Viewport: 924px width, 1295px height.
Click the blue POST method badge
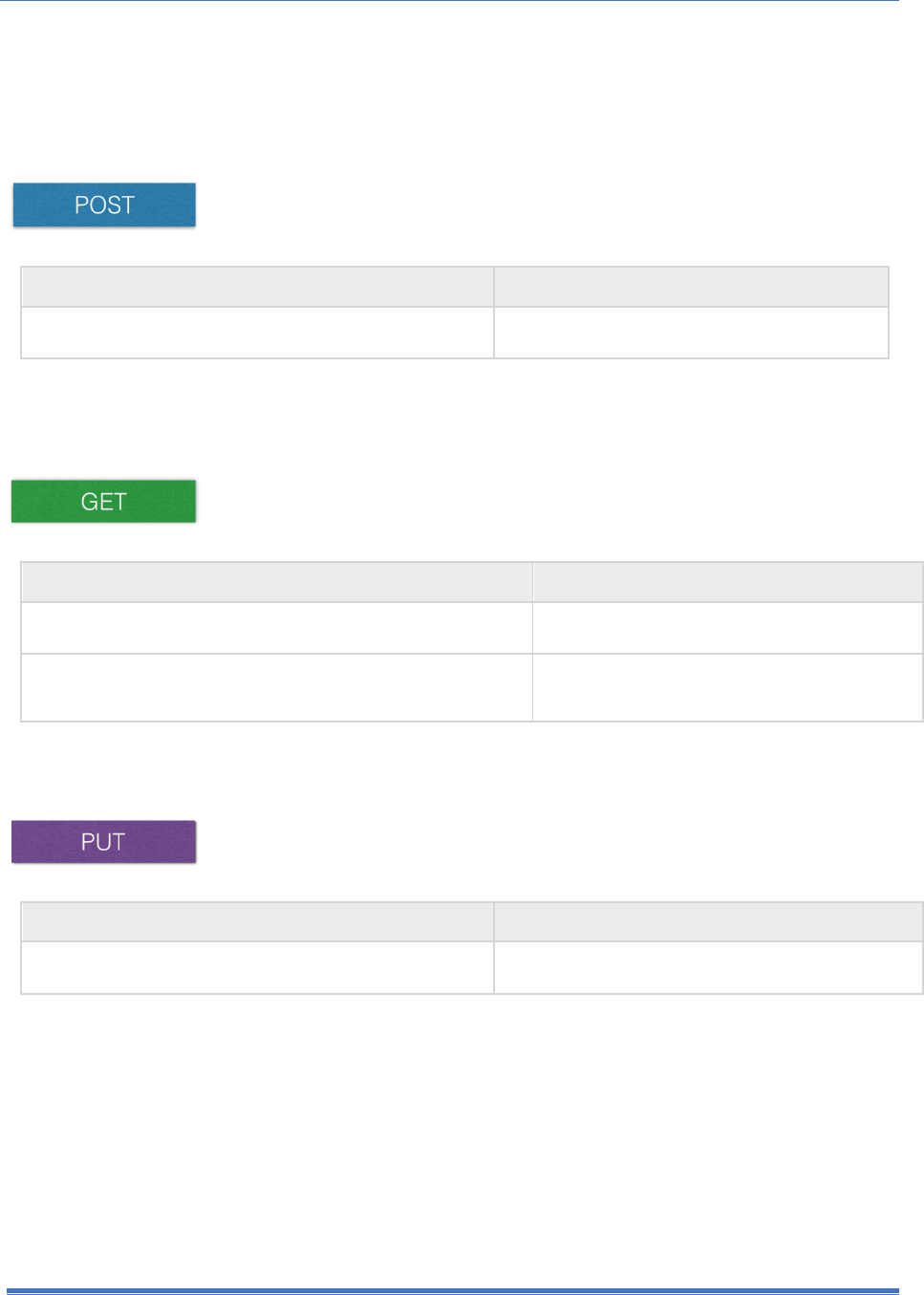104,205
